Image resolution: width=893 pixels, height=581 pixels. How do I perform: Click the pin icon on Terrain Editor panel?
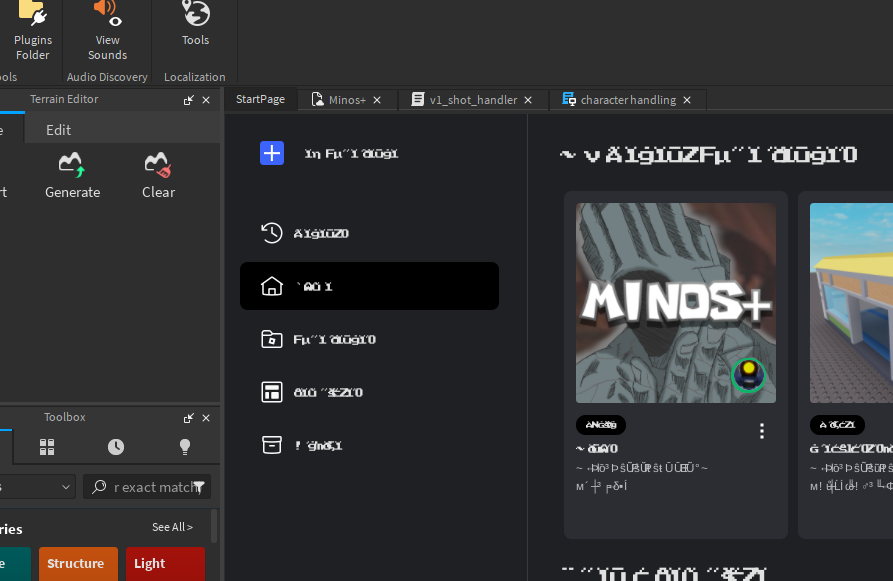(x=188, y=99)
